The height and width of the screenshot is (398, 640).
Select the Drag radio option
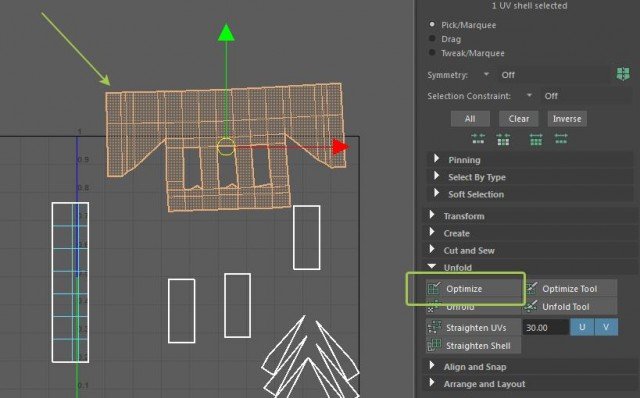(x=432, y=39)
